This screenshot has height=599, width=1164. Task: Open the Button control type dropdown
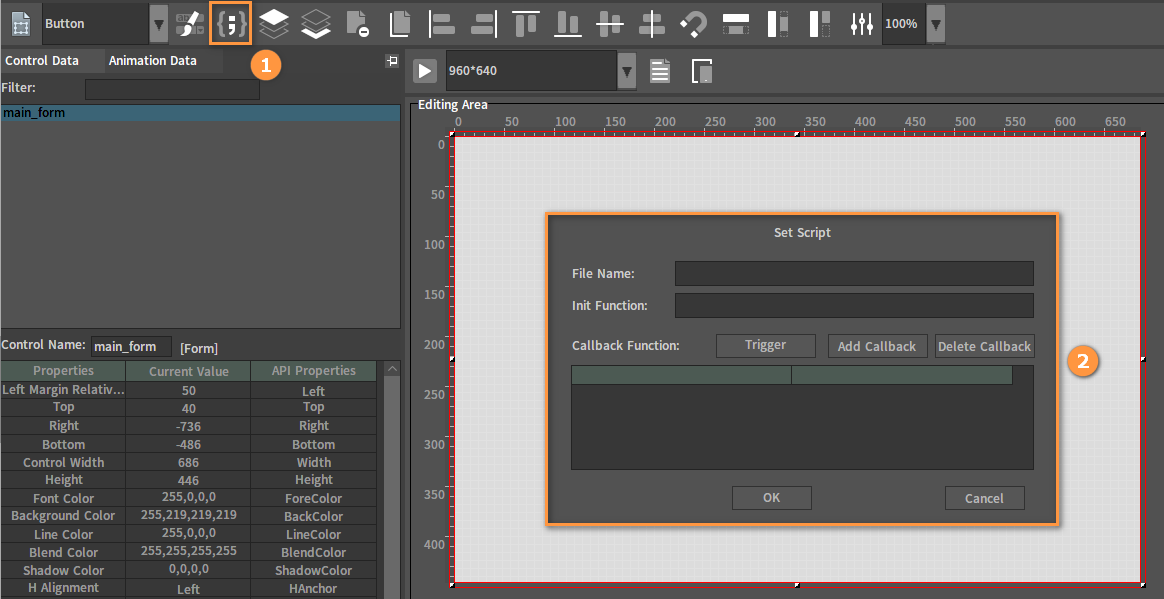(158, 25)
